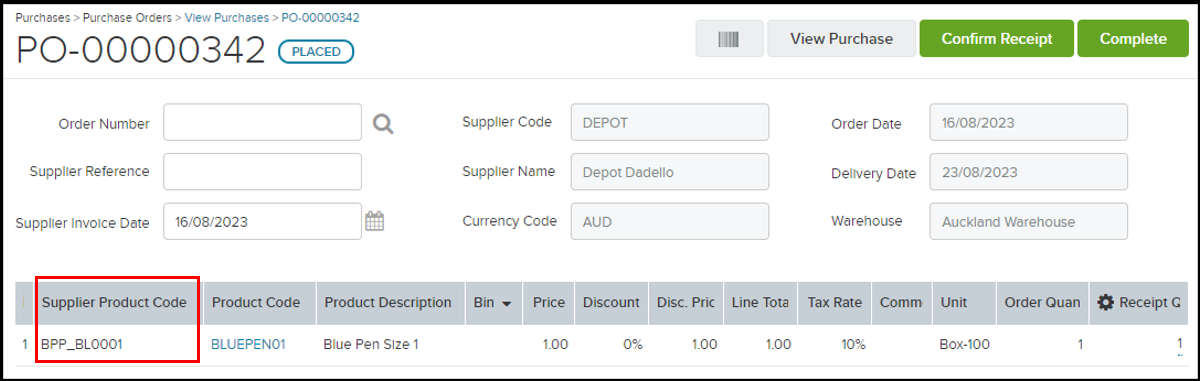Expand the Bin column dropdown arrow
Screen dimensions: 1200x381
pyautogui.click(x=507, y=303)
